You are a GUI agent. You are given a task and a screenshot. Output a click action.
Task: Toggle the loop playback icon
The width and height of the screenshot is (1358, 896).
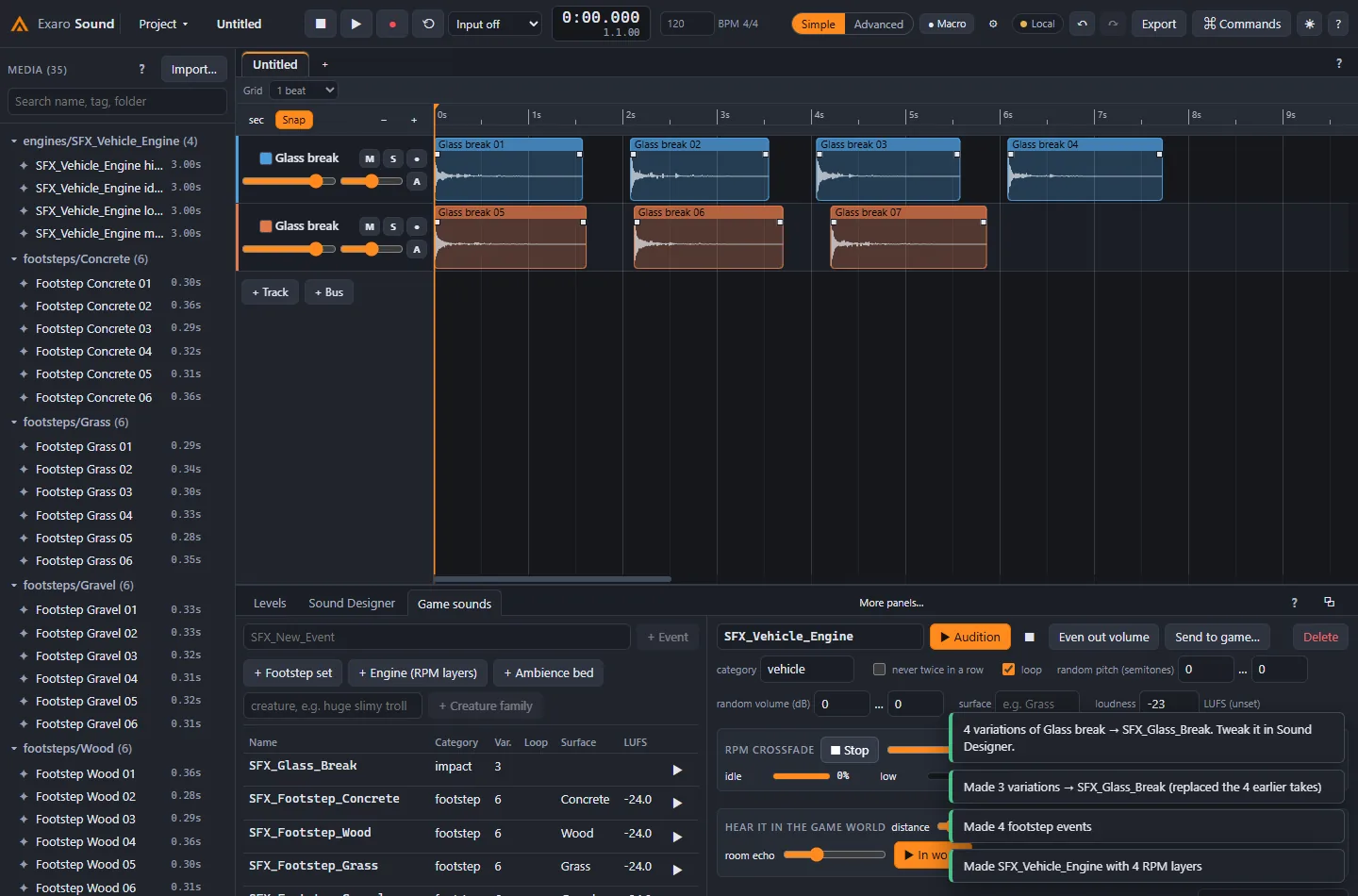(428, 24)
